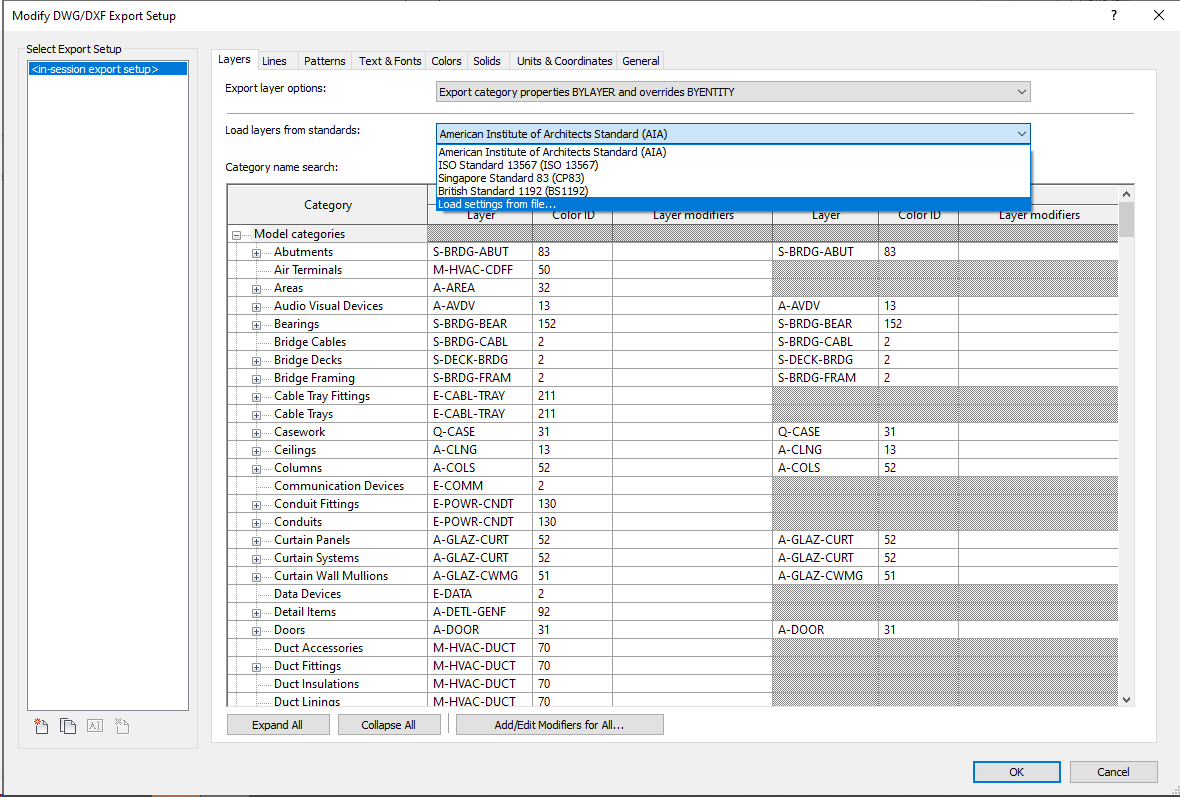Image resolution: width=1180 pixels, height=797 pixels.
Task: Click the help question mark icon
Action: [1114, 15]
